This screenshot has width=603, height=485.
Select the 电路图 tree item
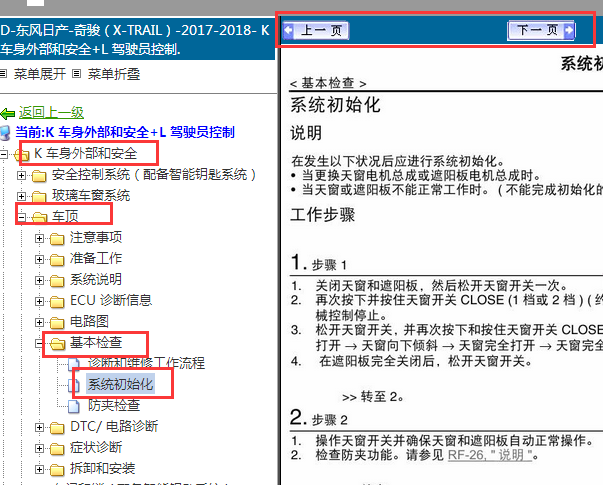(89, 321)
